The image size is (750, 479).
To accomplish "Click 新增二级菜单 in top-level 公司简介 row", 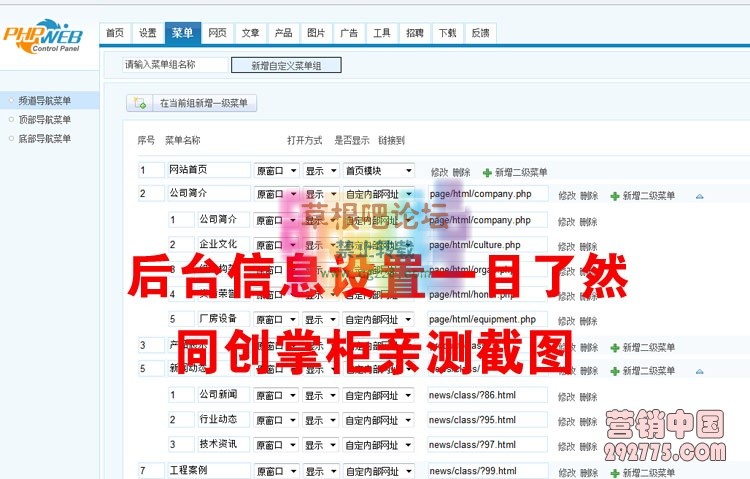I will [x=649, y=196].
